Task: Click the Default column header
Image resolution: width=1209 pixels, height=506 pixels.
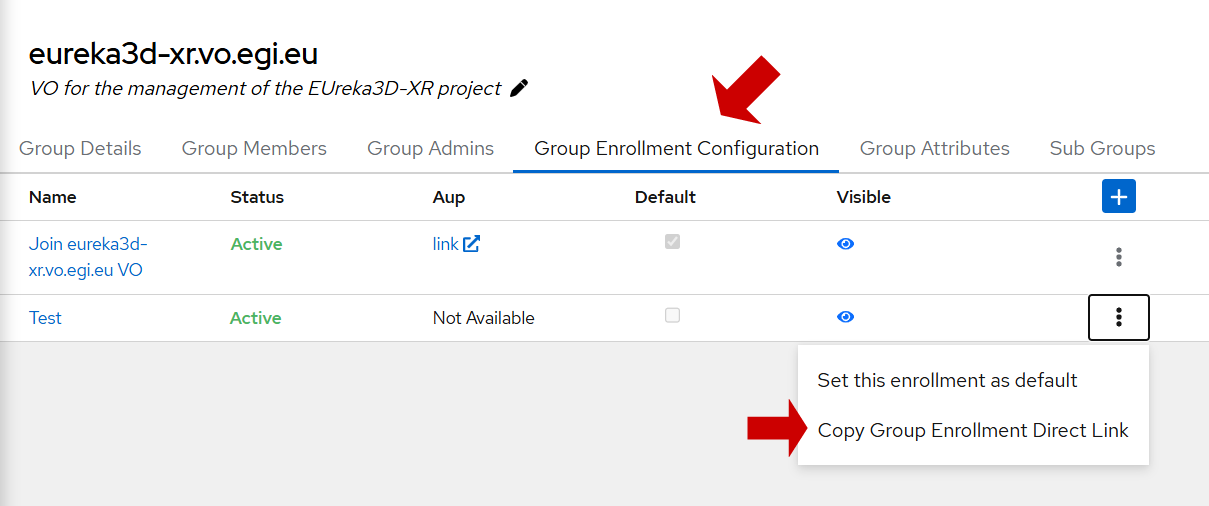Action: [x=665, y=197]
